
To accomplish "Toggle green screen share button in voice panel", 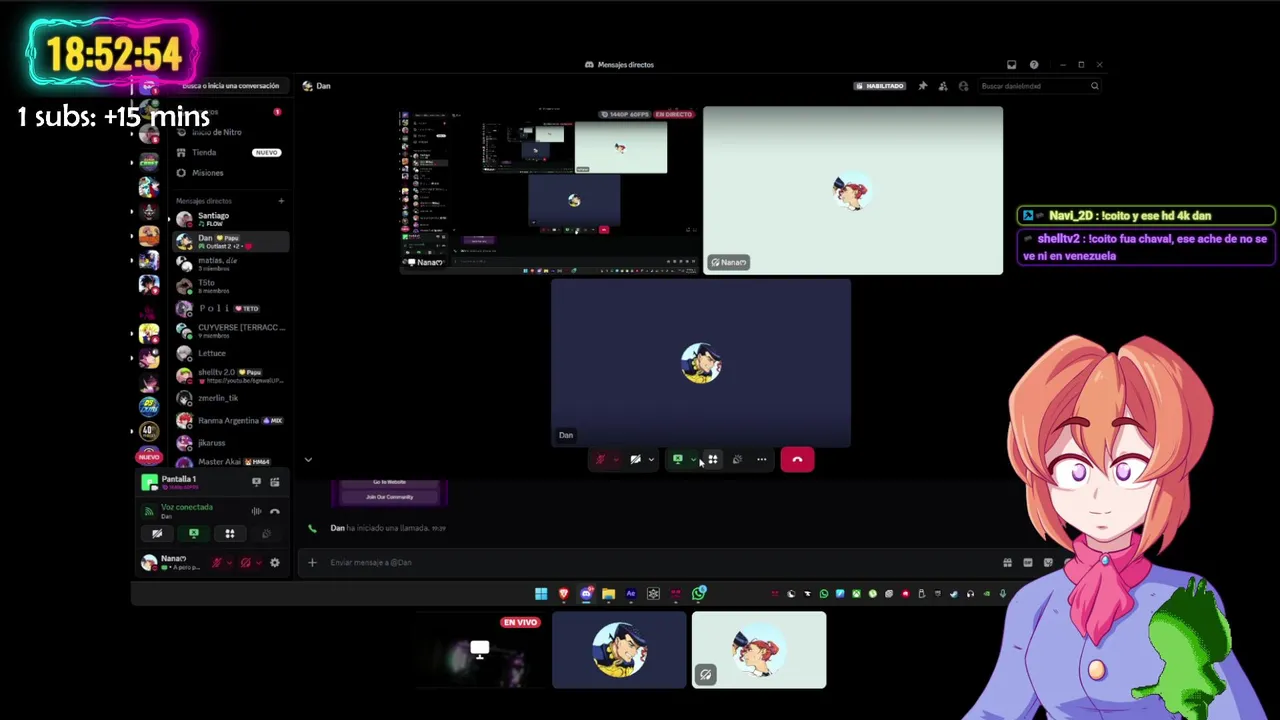I will (x=194, y=534).
